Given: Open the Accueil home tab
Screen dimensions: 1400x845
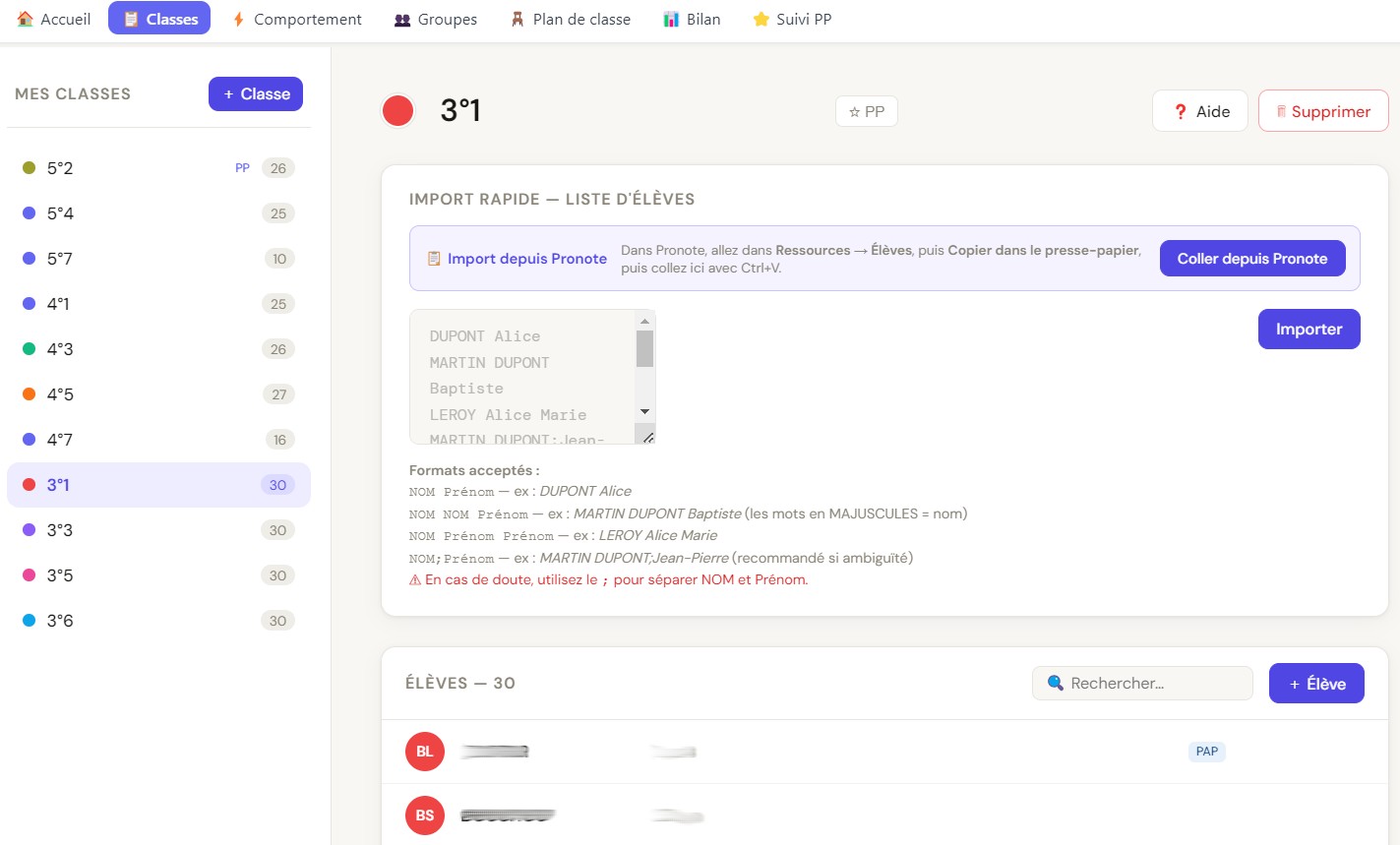Looking at the screenshot, I should coord(54,19).
